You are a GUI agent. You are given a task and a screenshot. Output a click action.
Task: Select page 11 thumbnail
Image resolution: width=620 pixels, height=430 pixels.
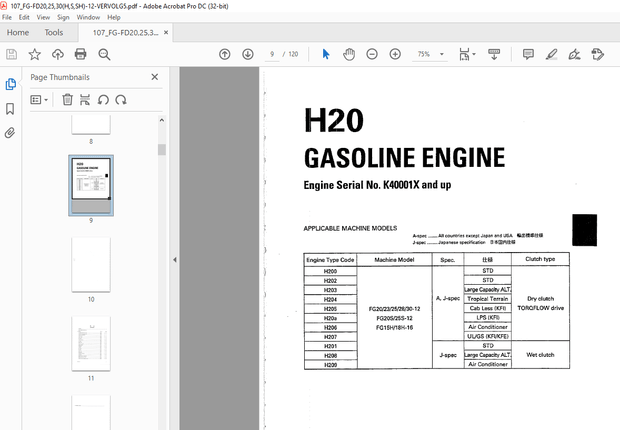pos(91,343)
